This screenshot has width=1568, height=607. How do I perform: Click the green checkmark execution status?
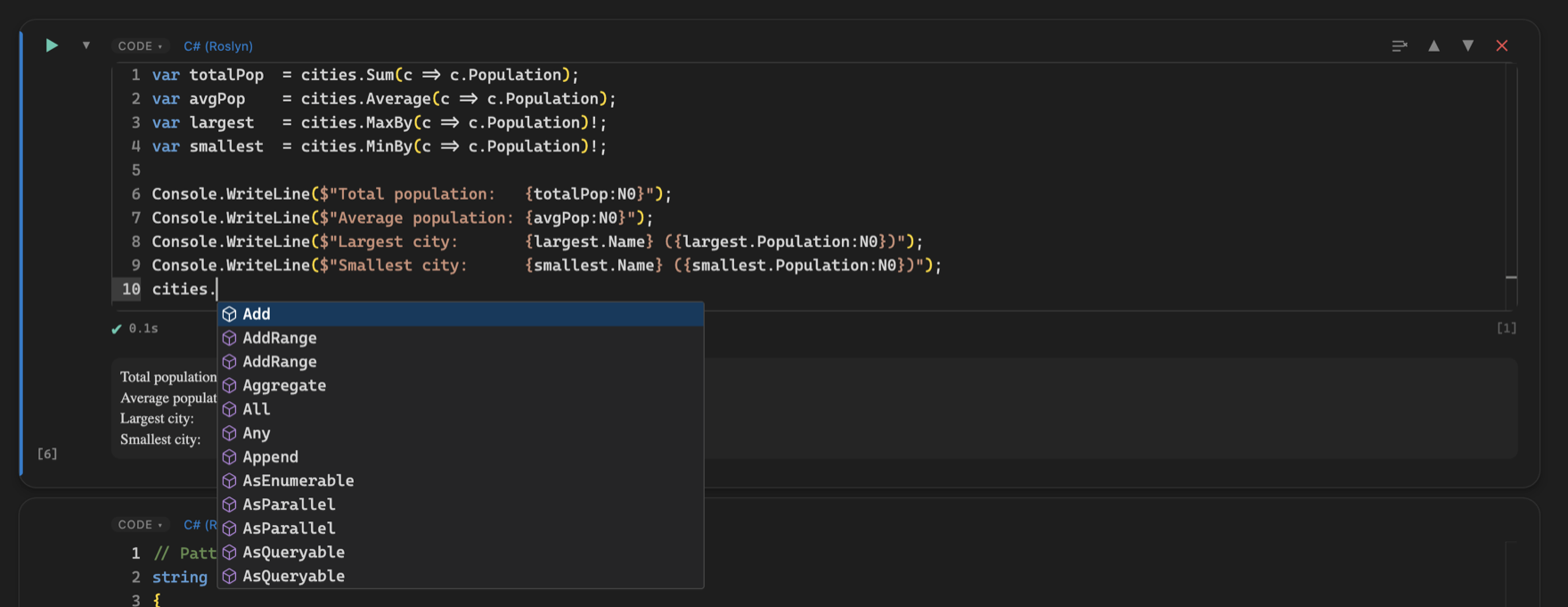click(x=116, y=329)
